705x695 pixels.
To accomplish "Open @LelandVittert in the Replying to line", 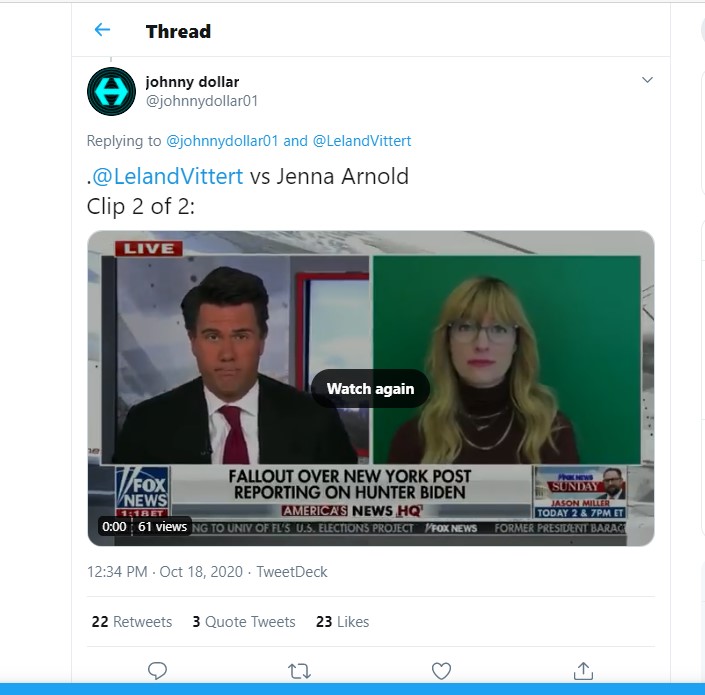I will tap(362, 141).
